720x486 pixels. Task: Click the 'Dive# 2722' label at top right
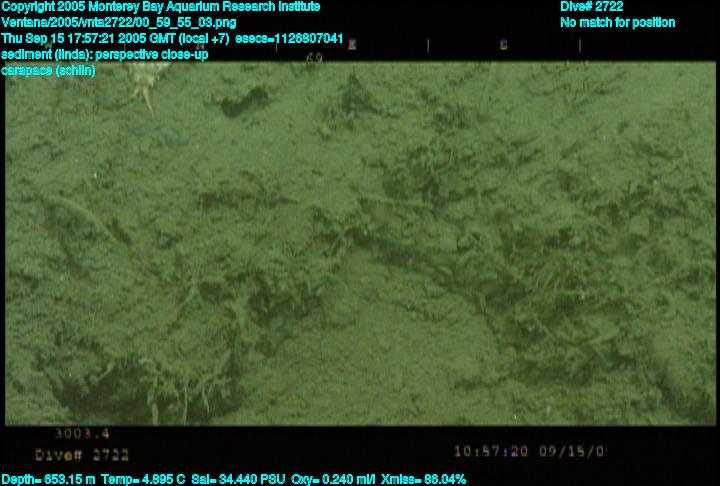pos(592,7)
